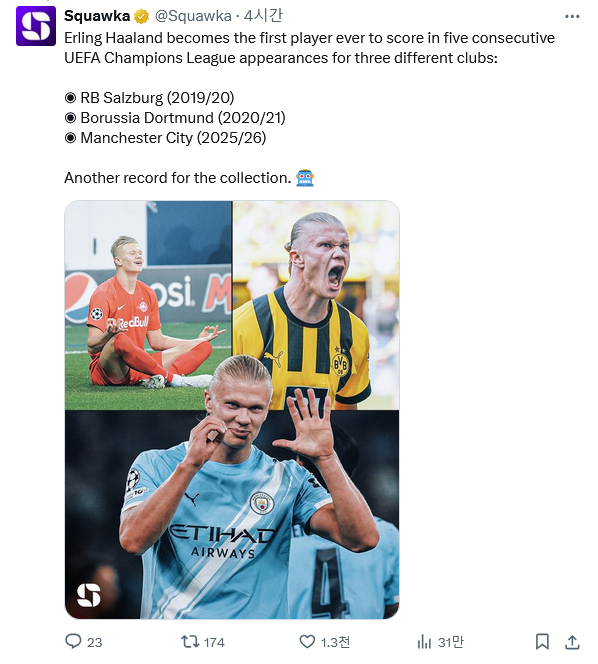The image size is (598, 664).
Task: Click the 174 repost count
Action: coord(214,642)
